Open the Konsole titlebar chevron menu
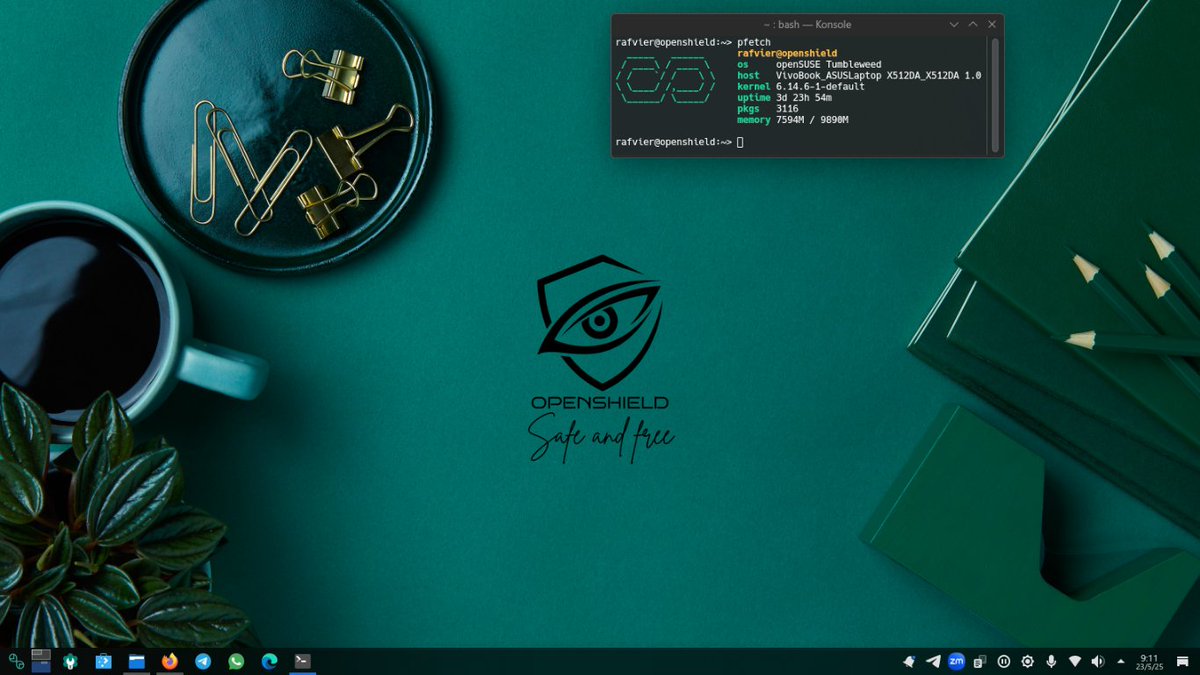1200x675 pixels. (x=953, y=24)
